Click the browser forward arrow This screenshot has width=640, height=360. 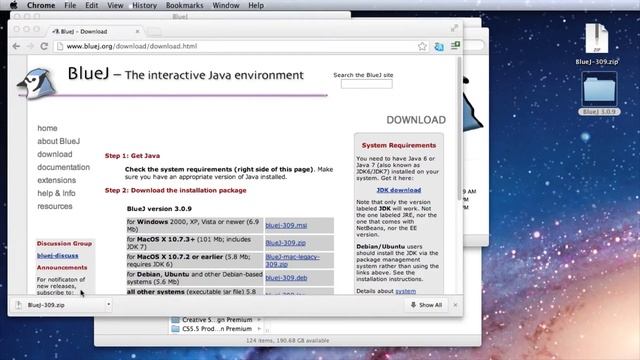click(30, 46)
